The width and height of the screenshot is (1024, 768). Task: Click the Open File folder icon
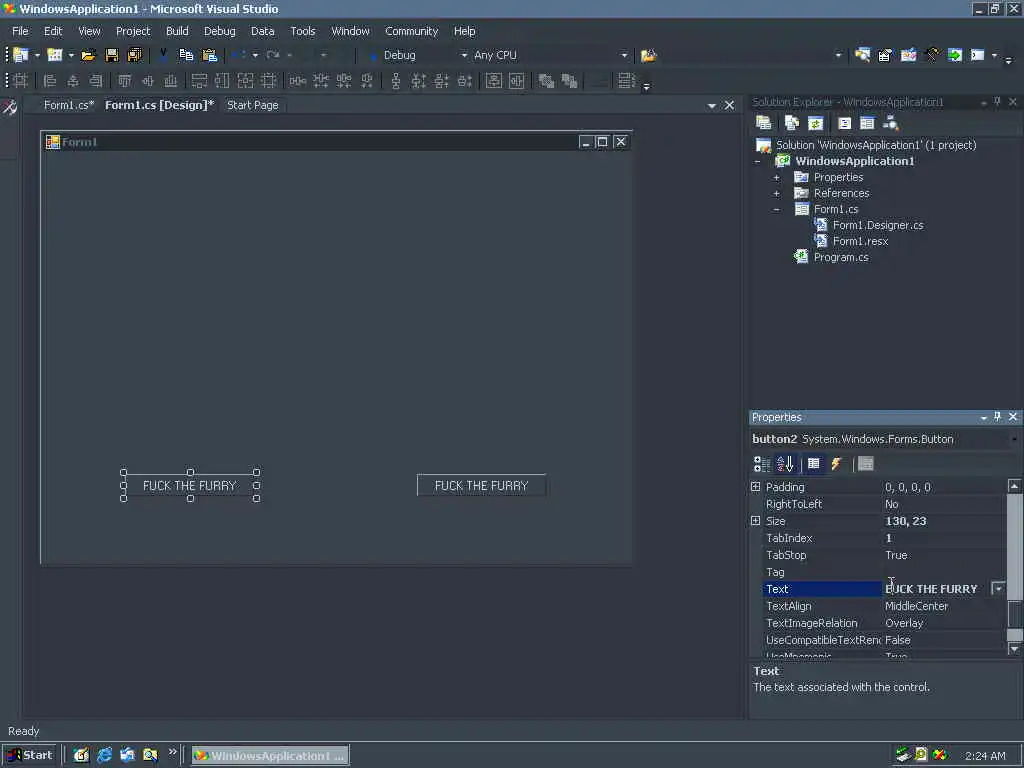[88, 56]
